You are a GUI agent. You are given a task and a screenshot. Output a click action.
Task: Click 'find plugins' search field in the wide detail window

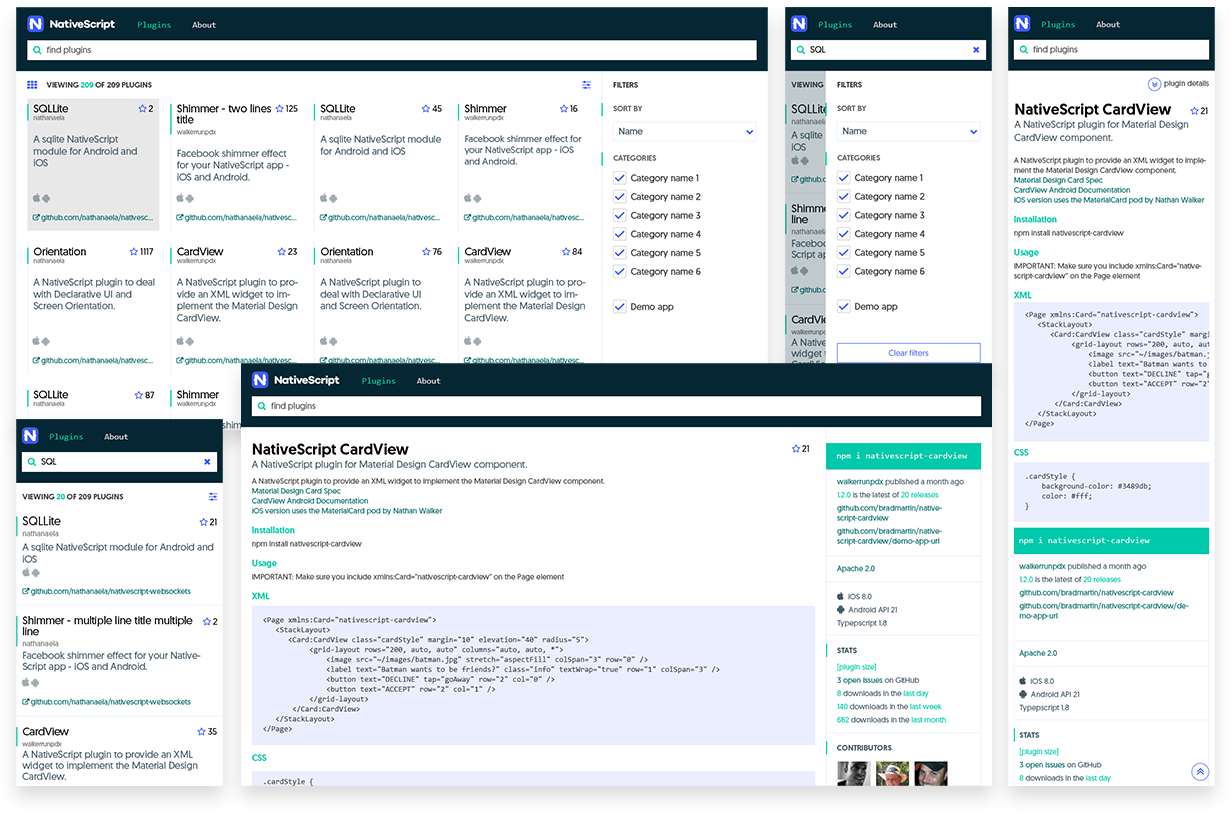(616, 406)
